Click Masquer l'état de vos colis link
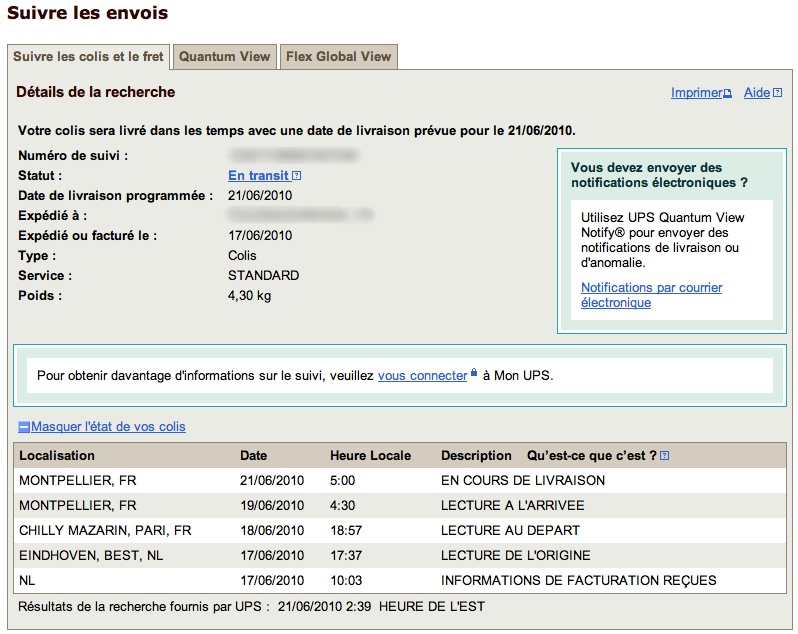 point(108,427)
